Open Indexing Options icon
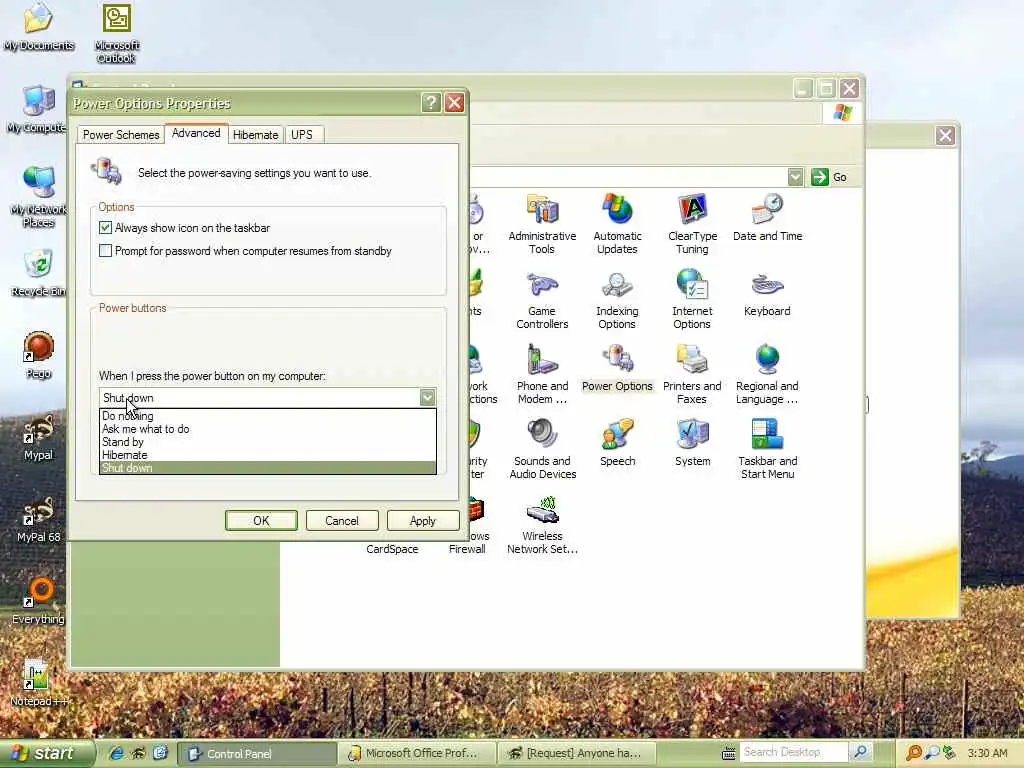The height and width of the screenshot is (768, 1024). tap(617, 299)
